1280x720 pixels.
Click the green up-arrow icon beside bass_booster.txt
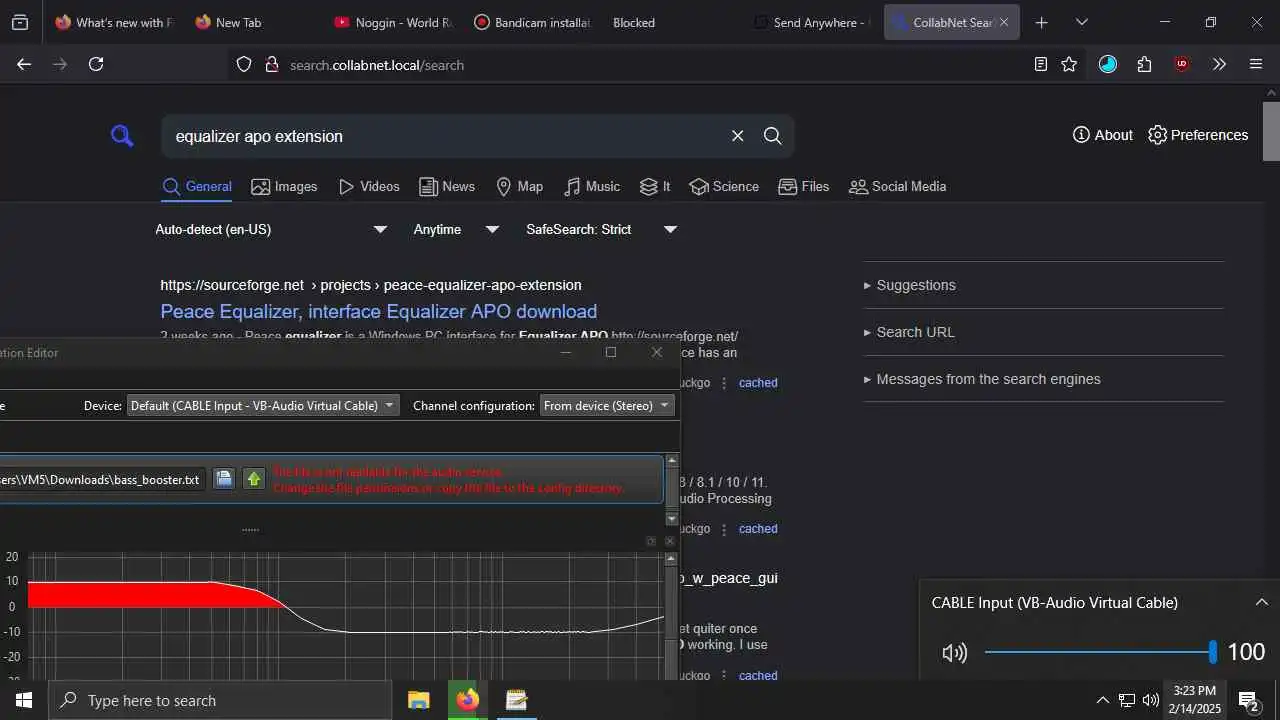point(254,479)
